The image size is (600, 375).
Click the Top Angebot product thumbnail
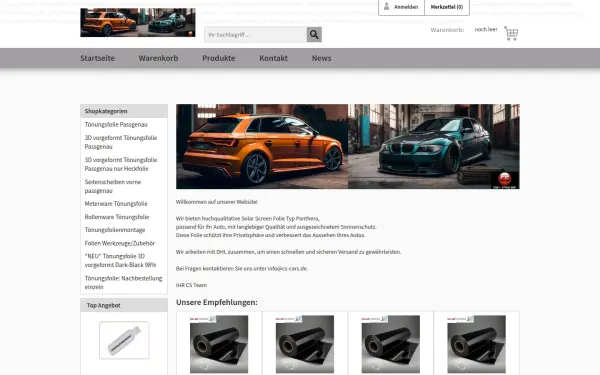tap(124, 340)
